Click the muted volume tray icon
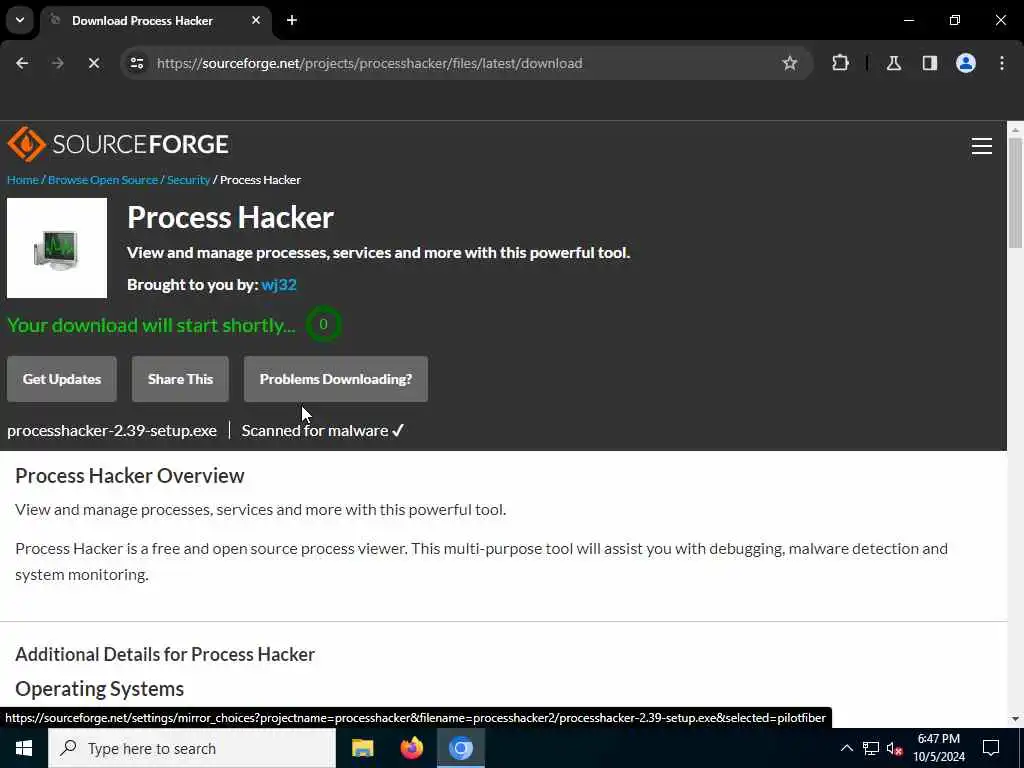Viewport: 1024px width, 768px height. click(x=895, y=748)
